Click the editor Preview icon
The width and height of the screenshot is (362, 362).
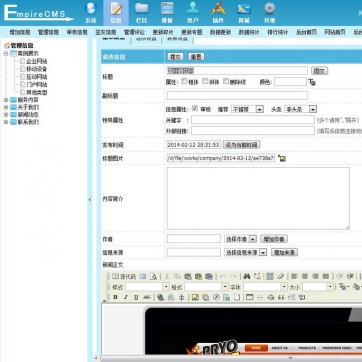[x=153, y=276]
